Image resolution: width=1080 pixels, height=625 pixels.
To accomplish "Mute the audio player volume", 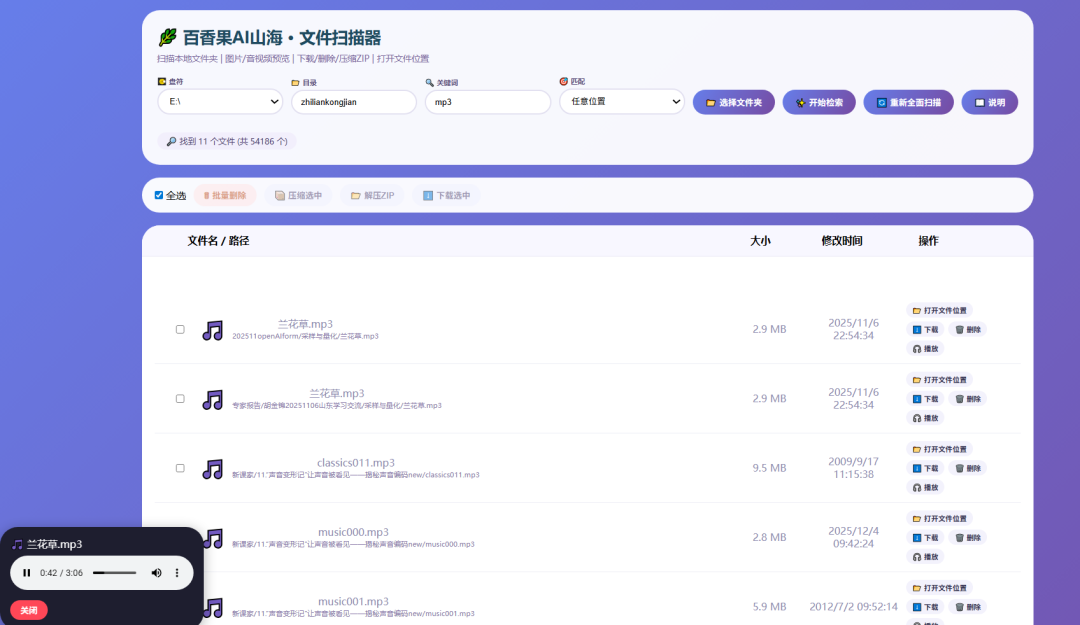I will pos(156,573).
